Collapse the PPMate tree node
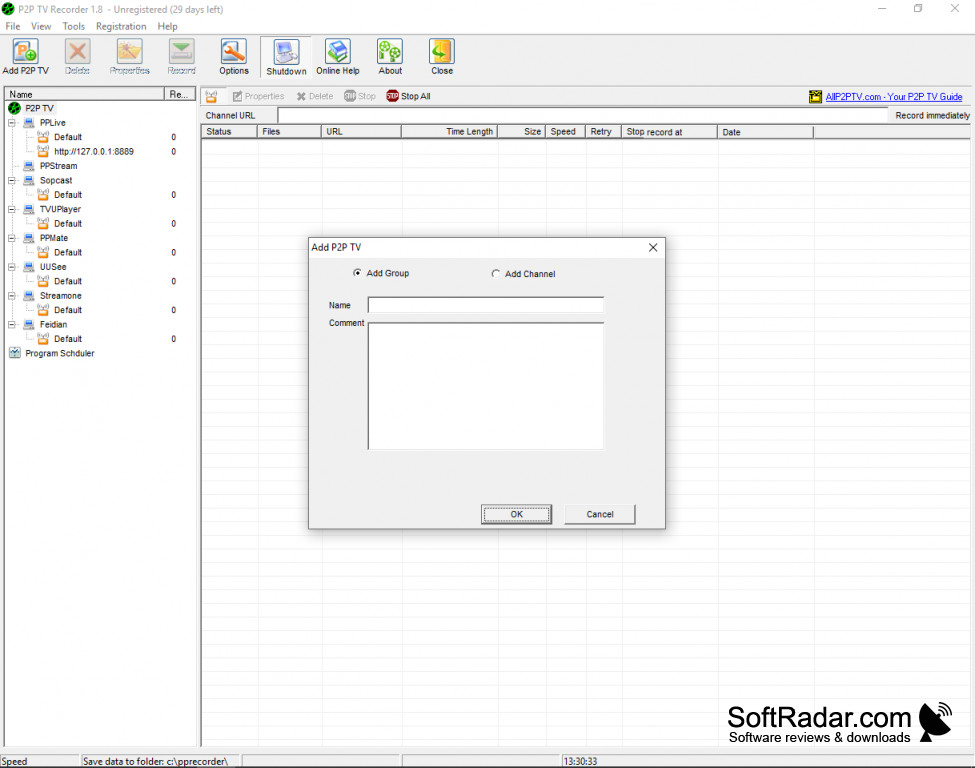This screenshot has width=975, height=768. pyautogui.click(x=12, y=238)
